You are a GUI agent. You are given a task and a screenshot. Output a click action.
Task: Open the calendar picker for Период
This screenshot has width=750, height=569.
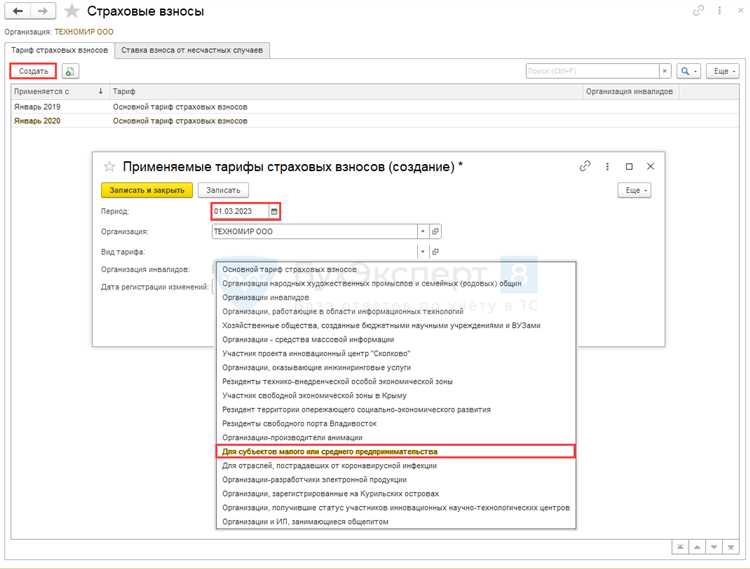[x=274, y=211]
